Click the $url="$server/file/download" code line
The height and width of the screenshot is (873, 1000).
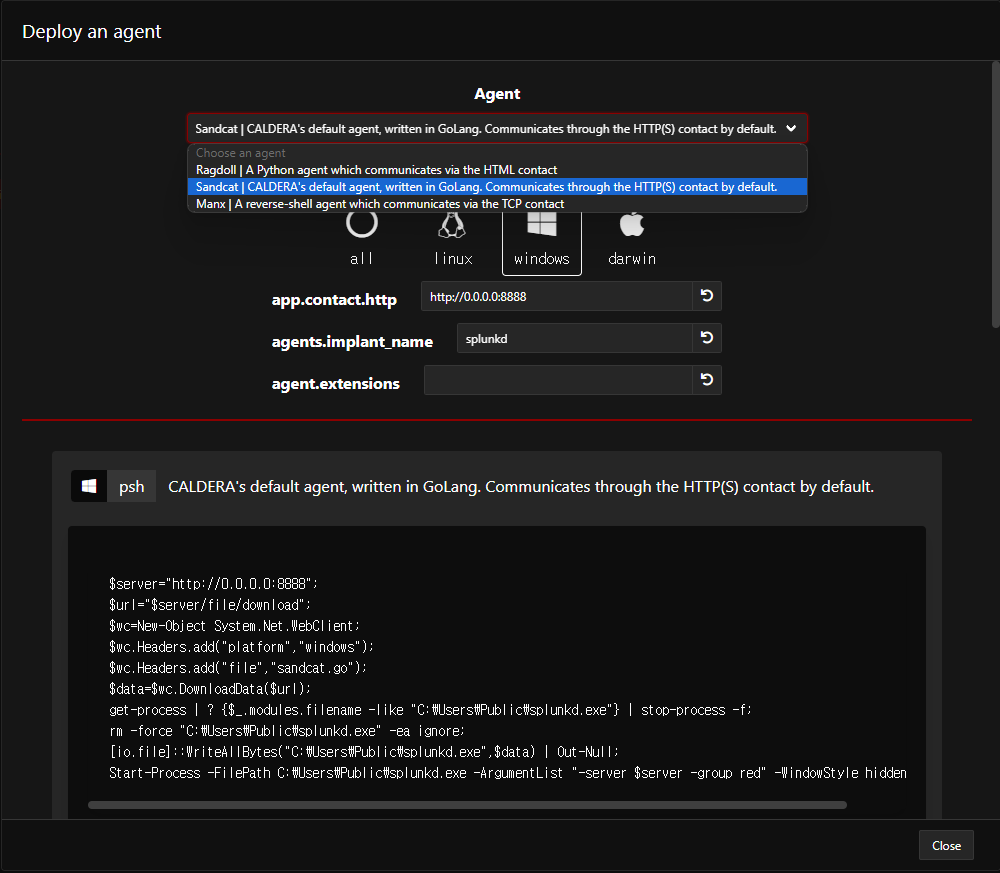(210, 605)
